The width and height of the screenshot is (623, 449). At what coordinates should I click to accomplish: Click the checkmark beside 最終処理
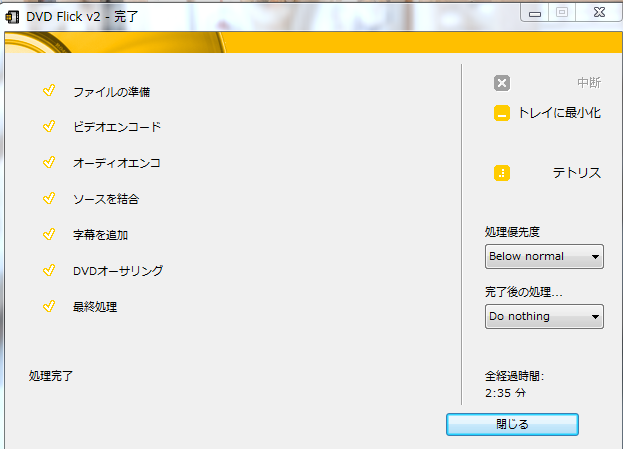point(49,306)
